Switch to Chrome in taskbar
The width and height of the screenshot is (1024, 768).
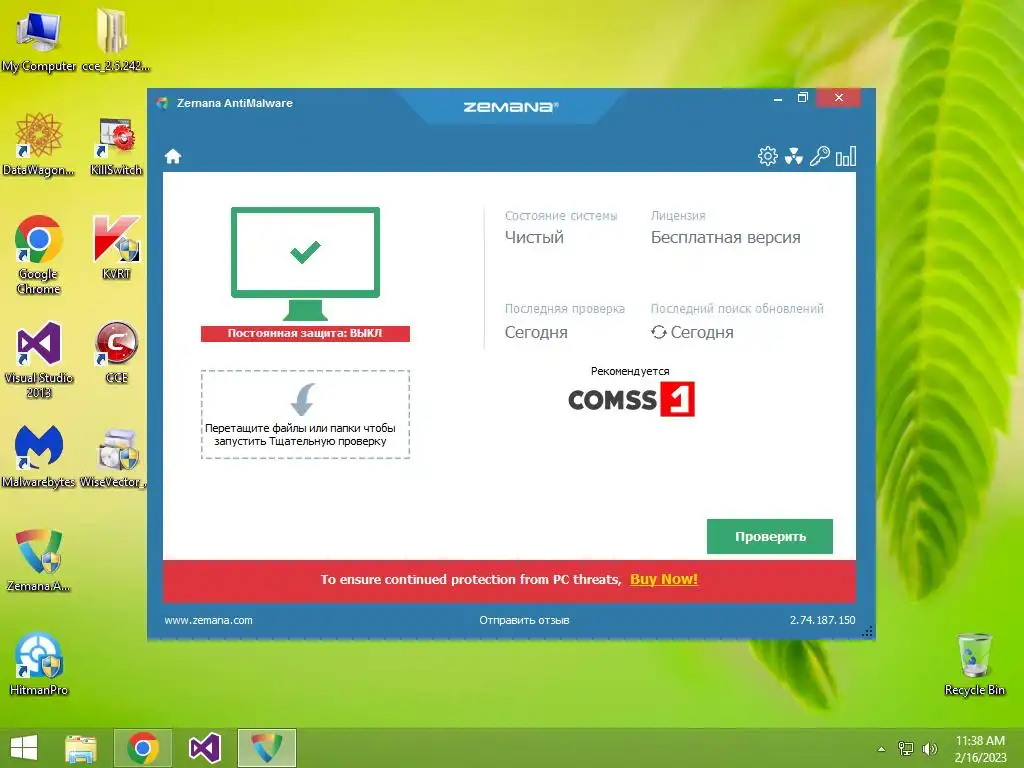(143, 748)
